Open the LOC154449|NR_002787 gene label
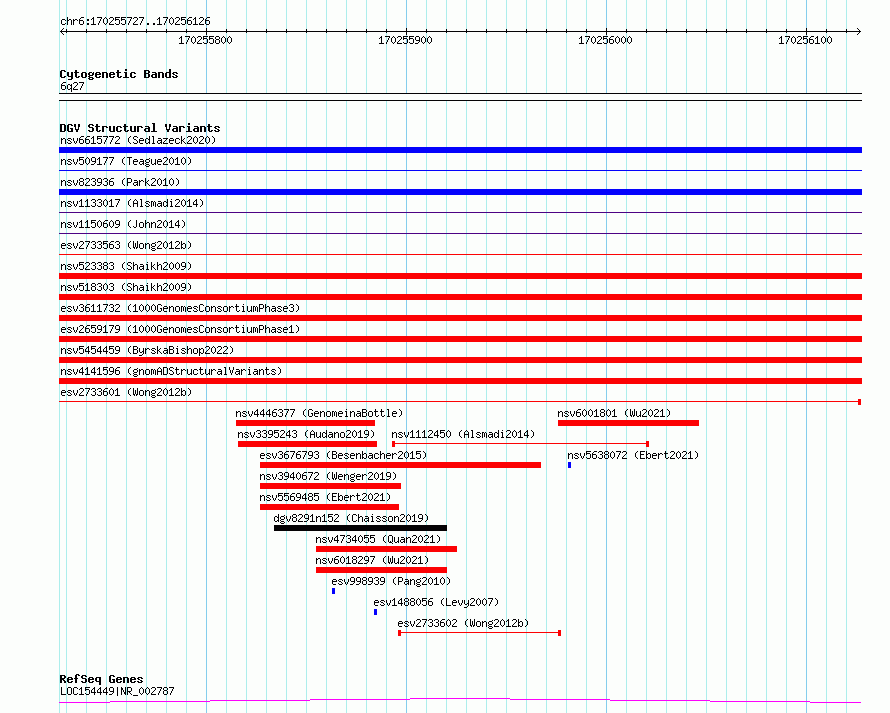890x713 pixels. (x=117, y=691)
